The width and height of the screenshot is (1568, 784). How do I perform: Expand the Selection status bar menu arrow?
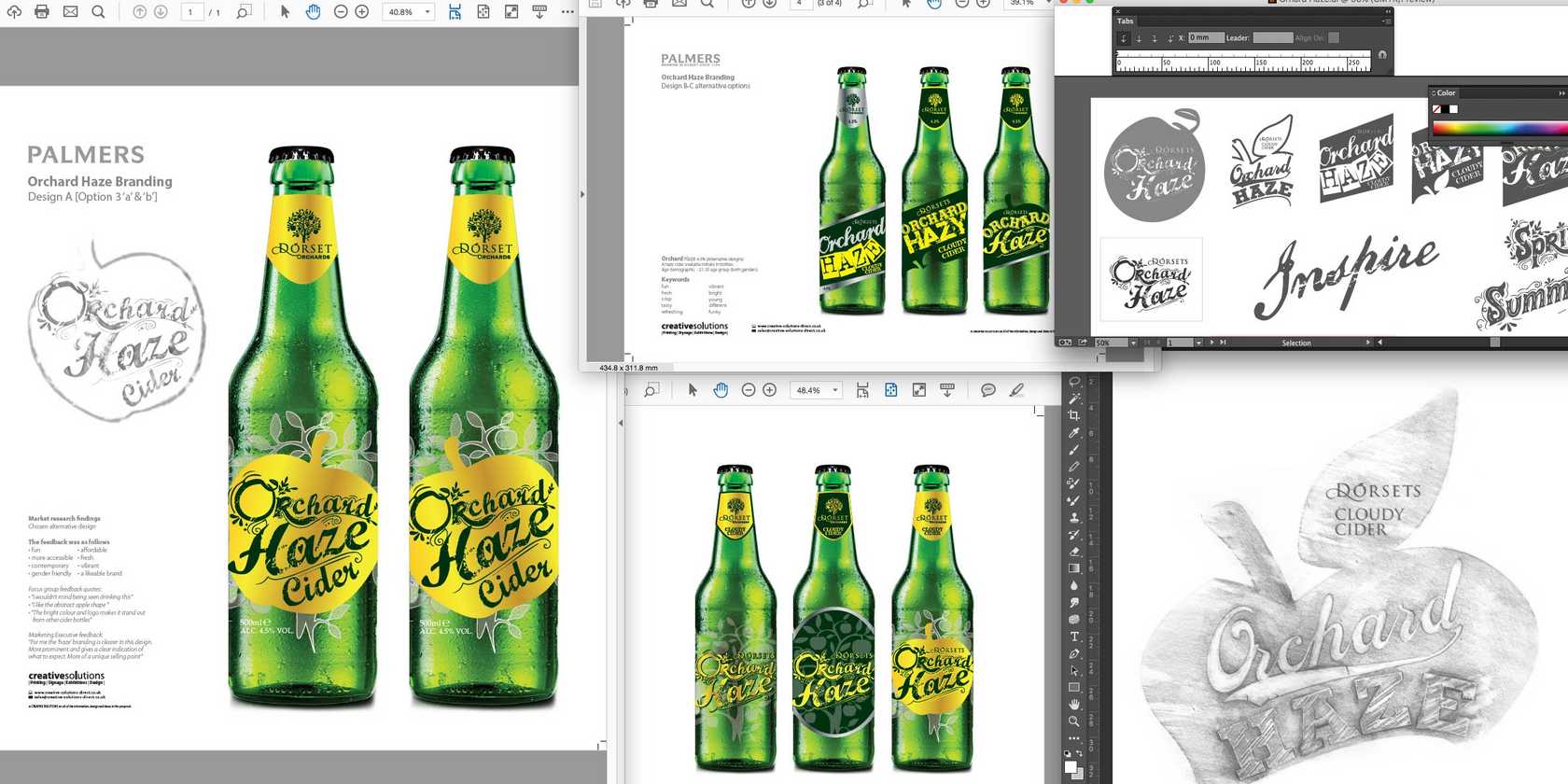pyautogui.click(x=1368, y=343)
